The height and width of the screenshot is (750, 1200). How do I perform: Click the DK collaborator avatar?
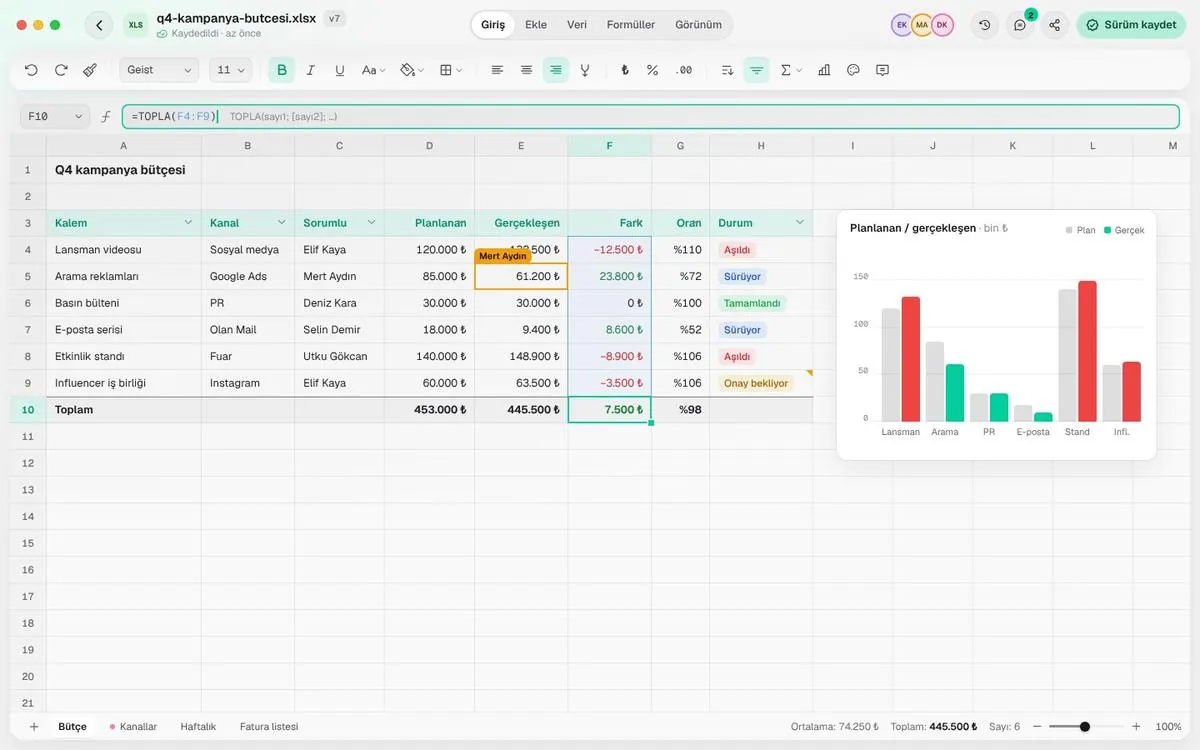(x=942, y=25)
